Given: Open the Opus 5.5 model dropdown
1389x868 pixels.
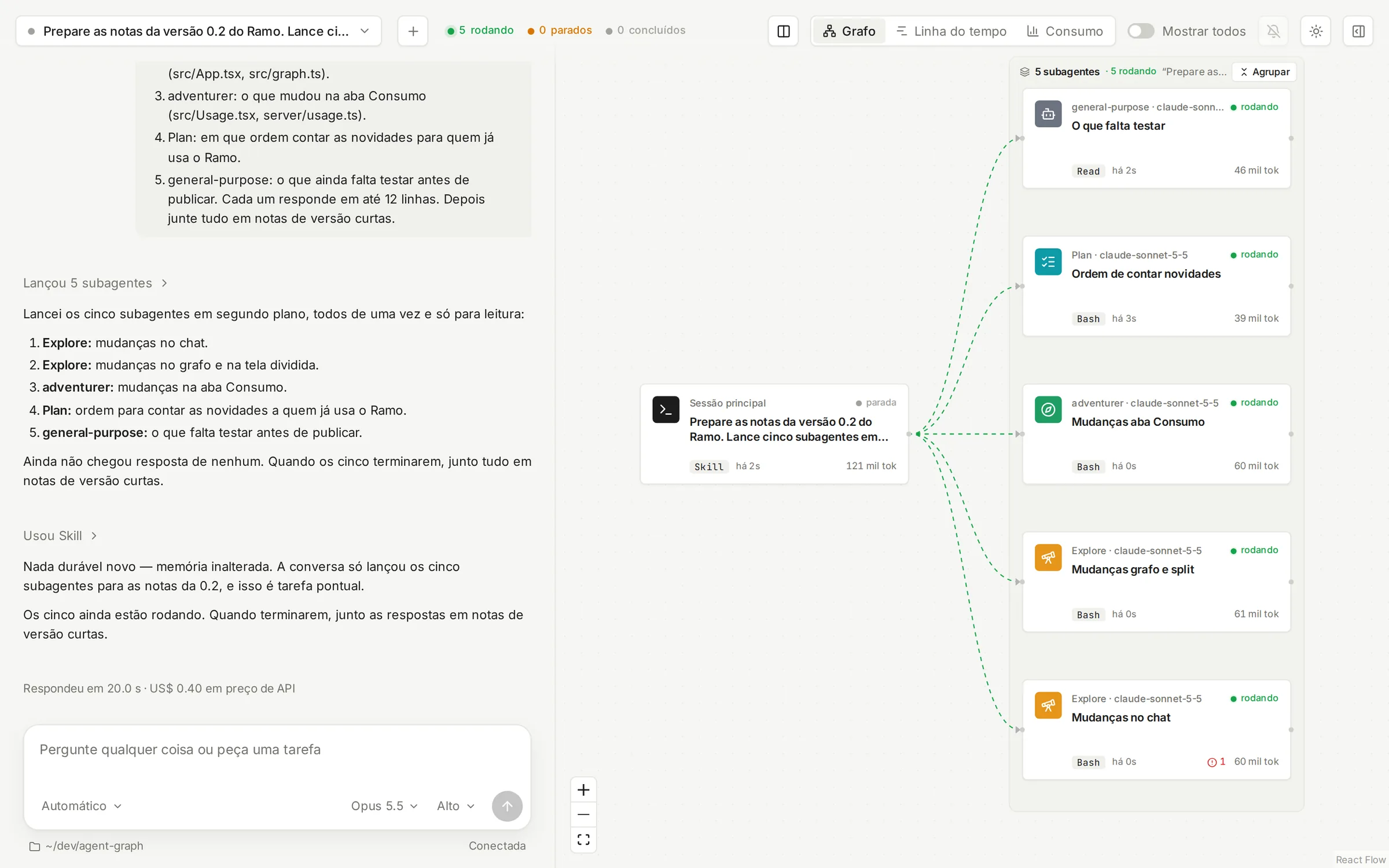Looking at the screenshot, I should [384, 806].
